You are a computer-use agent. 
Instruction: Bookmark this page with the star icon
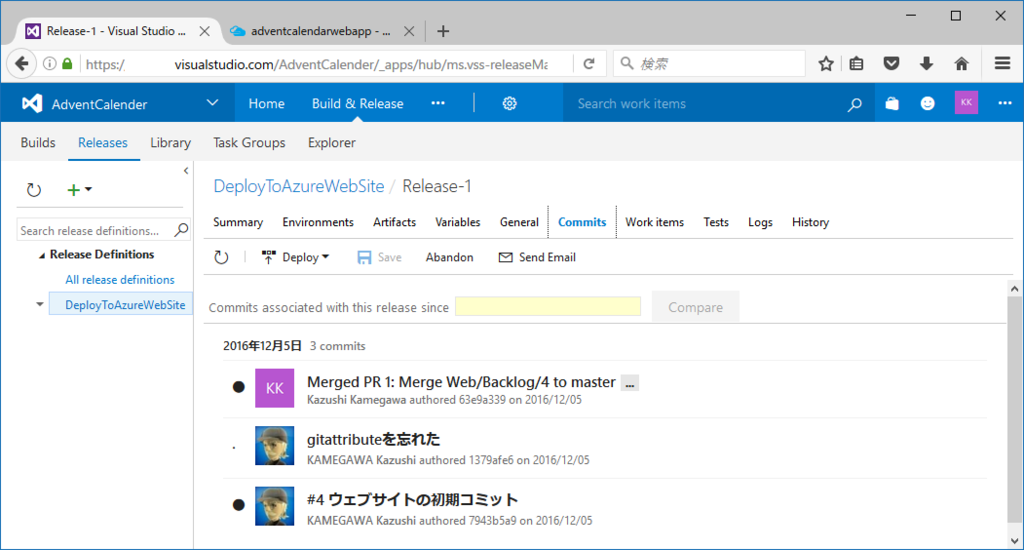click(826, 63)
